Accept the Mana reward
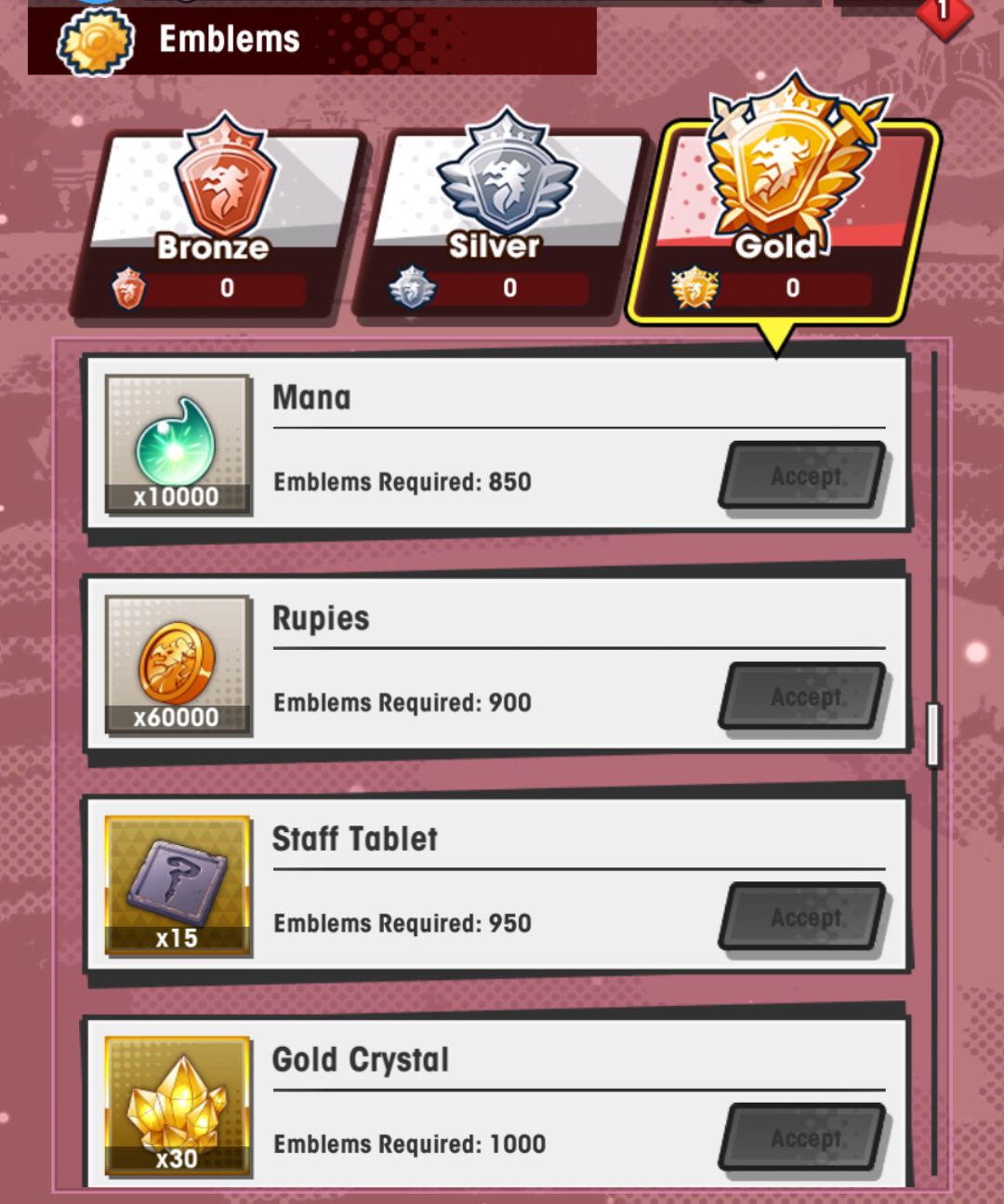The image size is (1004, 1204). (803, 476)
